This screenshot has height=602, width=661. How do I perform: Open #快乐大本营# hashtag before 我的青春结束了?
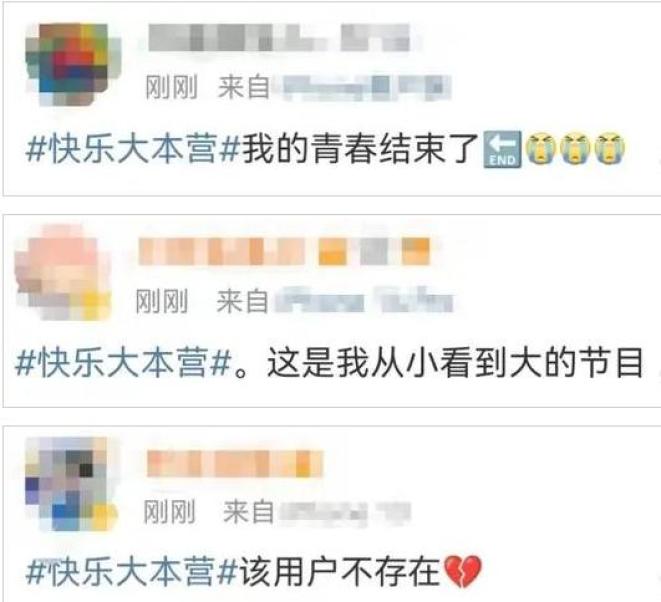133,148
